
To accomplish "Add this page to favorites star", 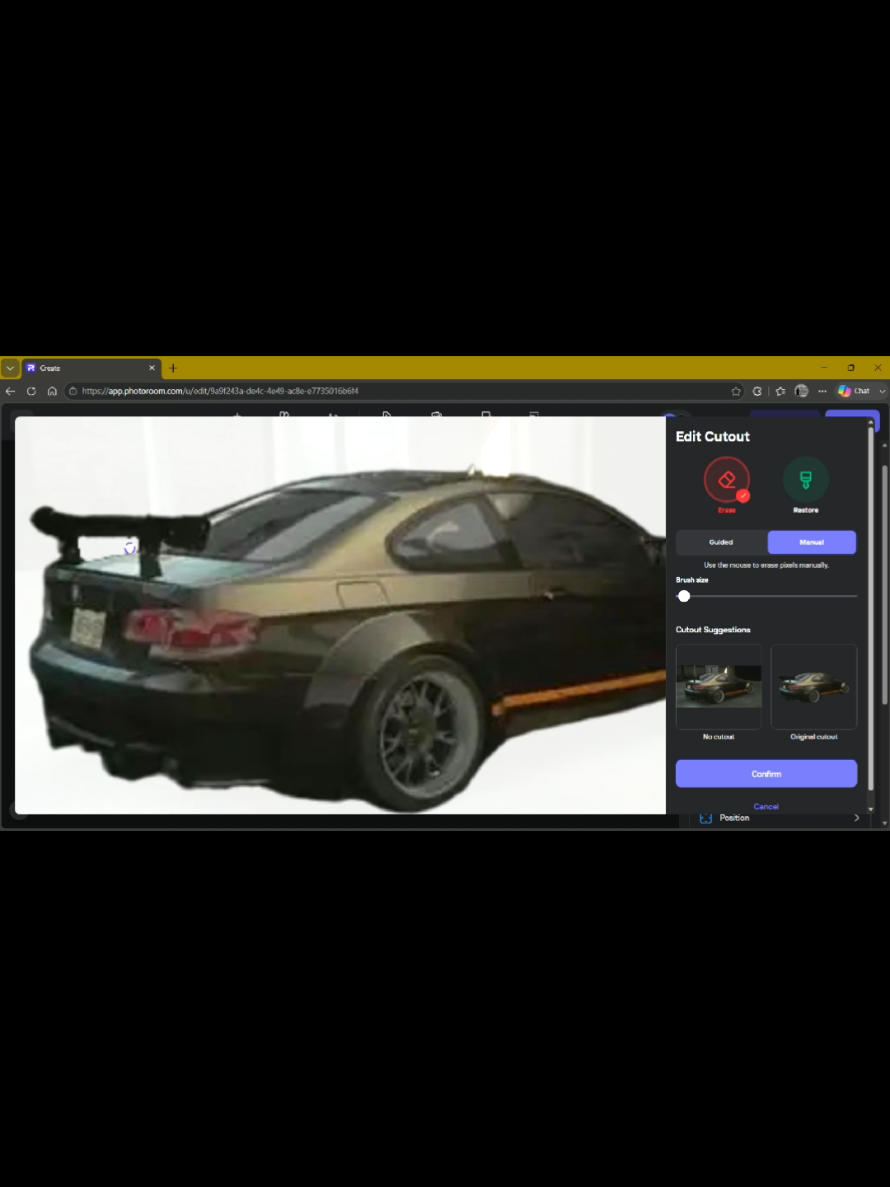I will [x=736, y=391].
